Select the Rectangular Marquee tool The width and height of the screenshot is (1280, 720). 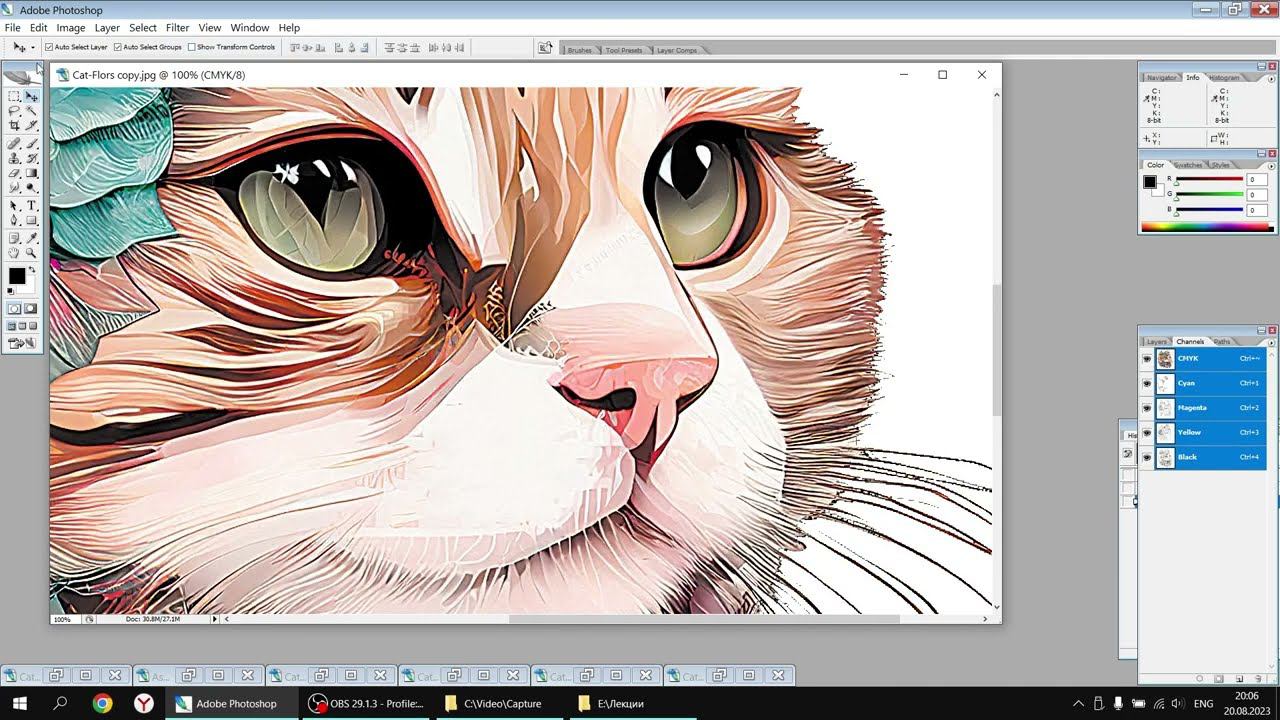14,96
